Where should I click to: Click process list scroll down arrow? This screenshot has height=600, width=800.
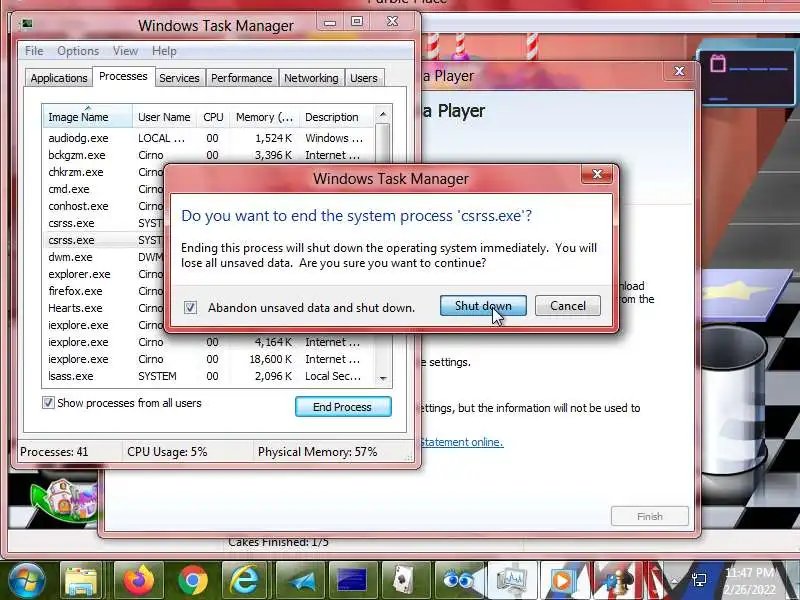pyautogui.click(x=383, y=378)
